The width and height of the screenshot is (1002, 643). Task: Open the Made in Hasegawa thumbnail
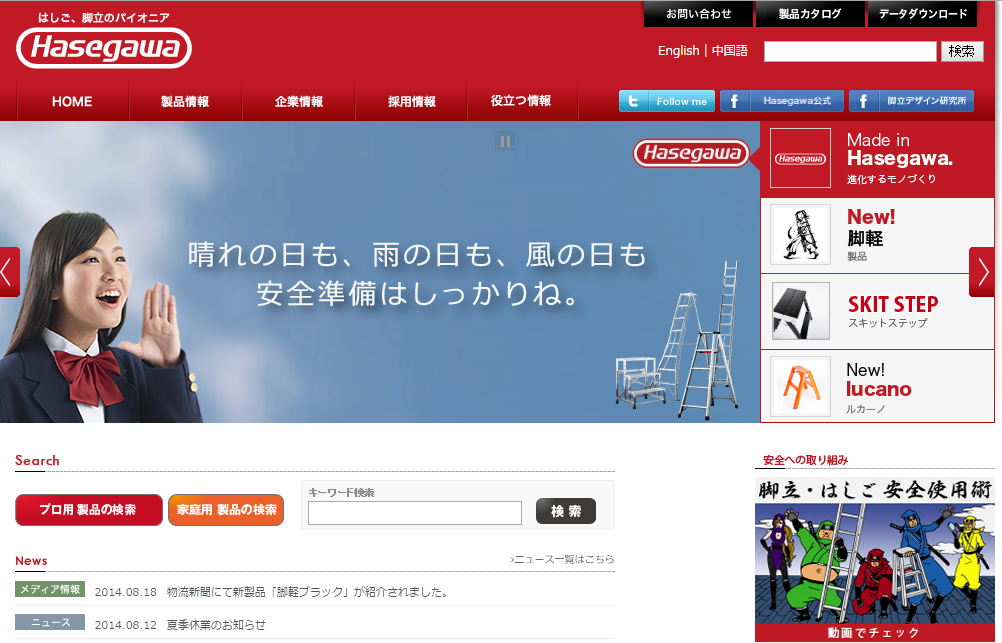tap(800, 158)
